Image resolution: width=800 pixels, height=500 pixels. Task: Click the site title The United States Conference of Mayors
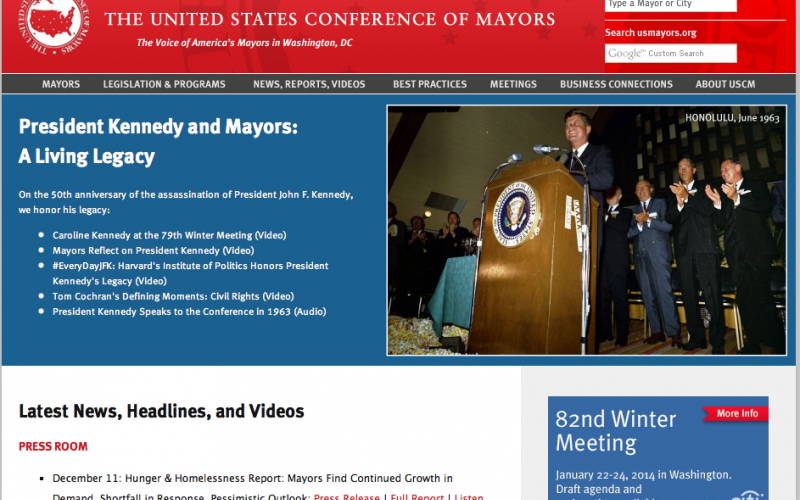330,19
